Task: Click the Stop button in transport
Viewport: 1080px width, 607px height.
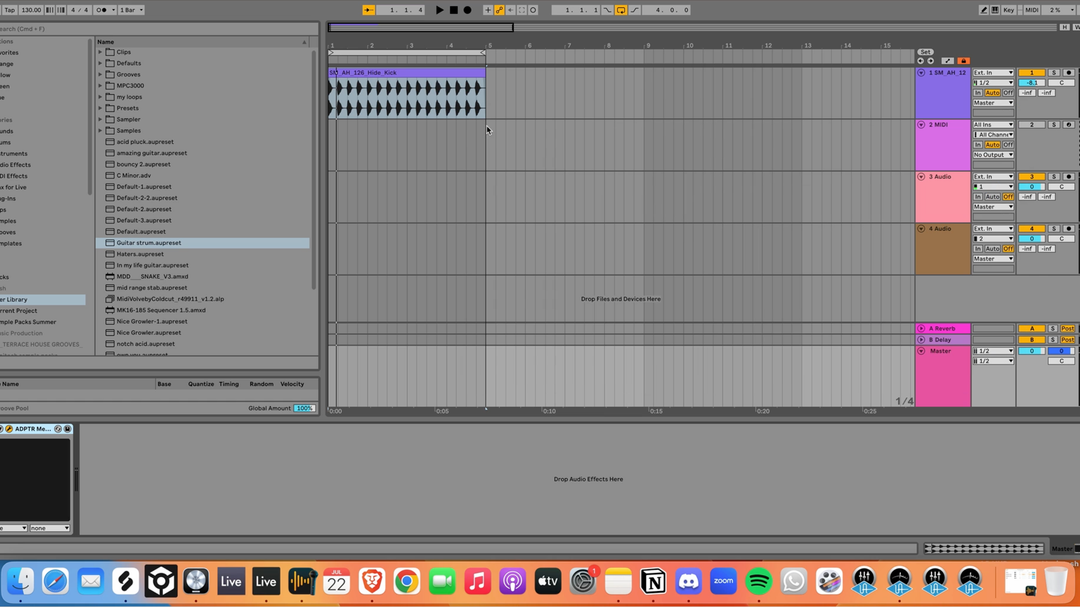Action: point(453,10)
